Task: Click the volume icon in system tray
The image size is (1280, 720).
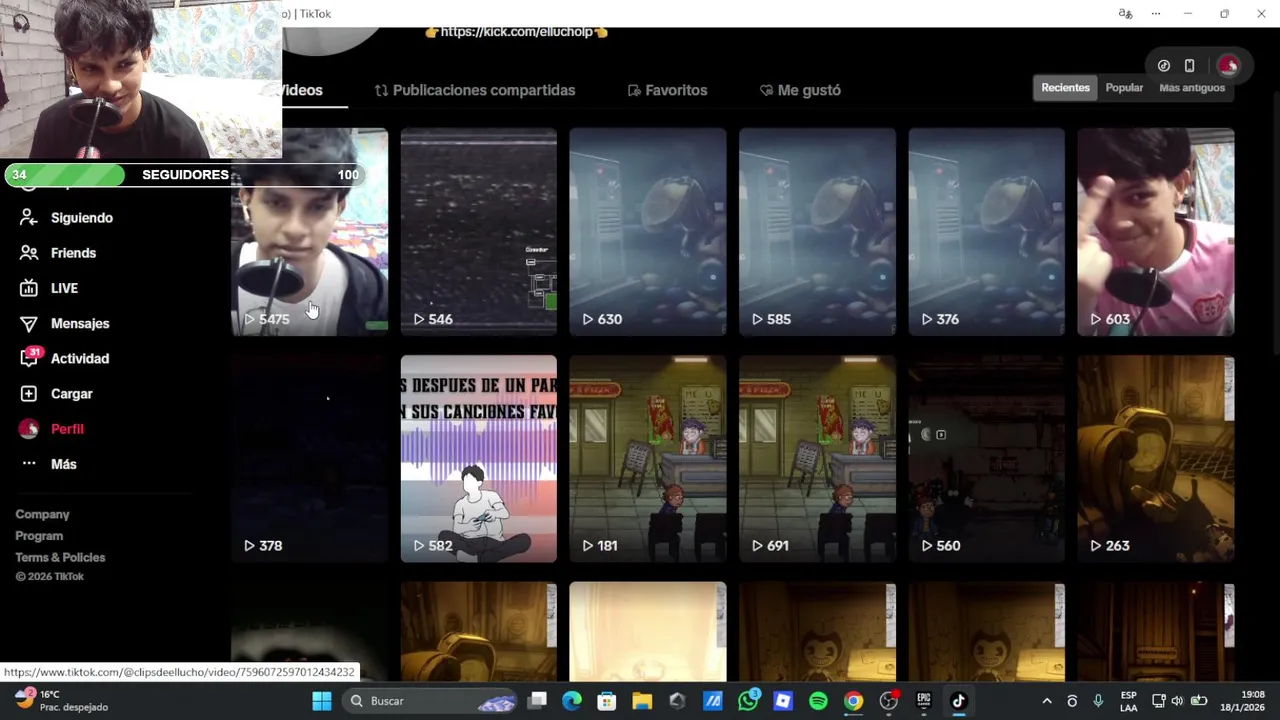Action: point(1177,701)
